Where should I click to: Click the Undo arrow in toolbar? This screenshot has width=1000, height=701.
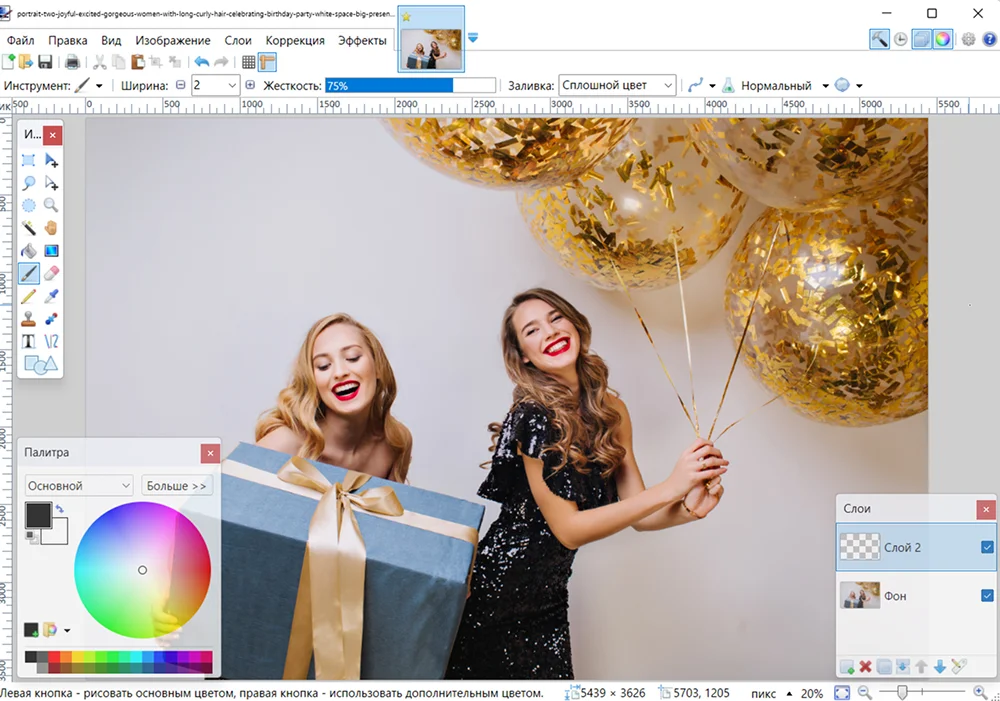pos(201,62)
